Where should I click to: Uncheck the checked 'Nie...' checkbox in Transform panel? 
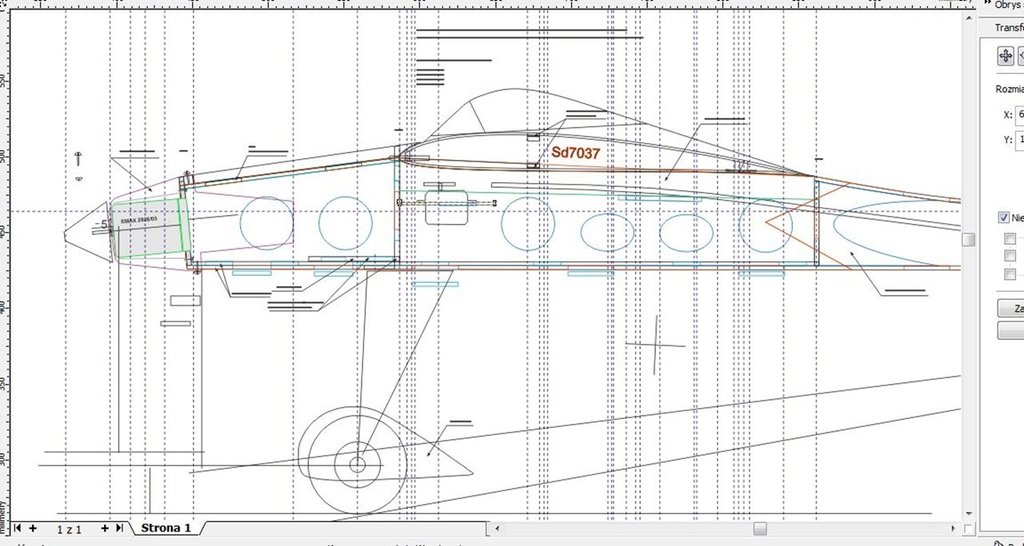pyautogui.click(x=1004, y=217)
